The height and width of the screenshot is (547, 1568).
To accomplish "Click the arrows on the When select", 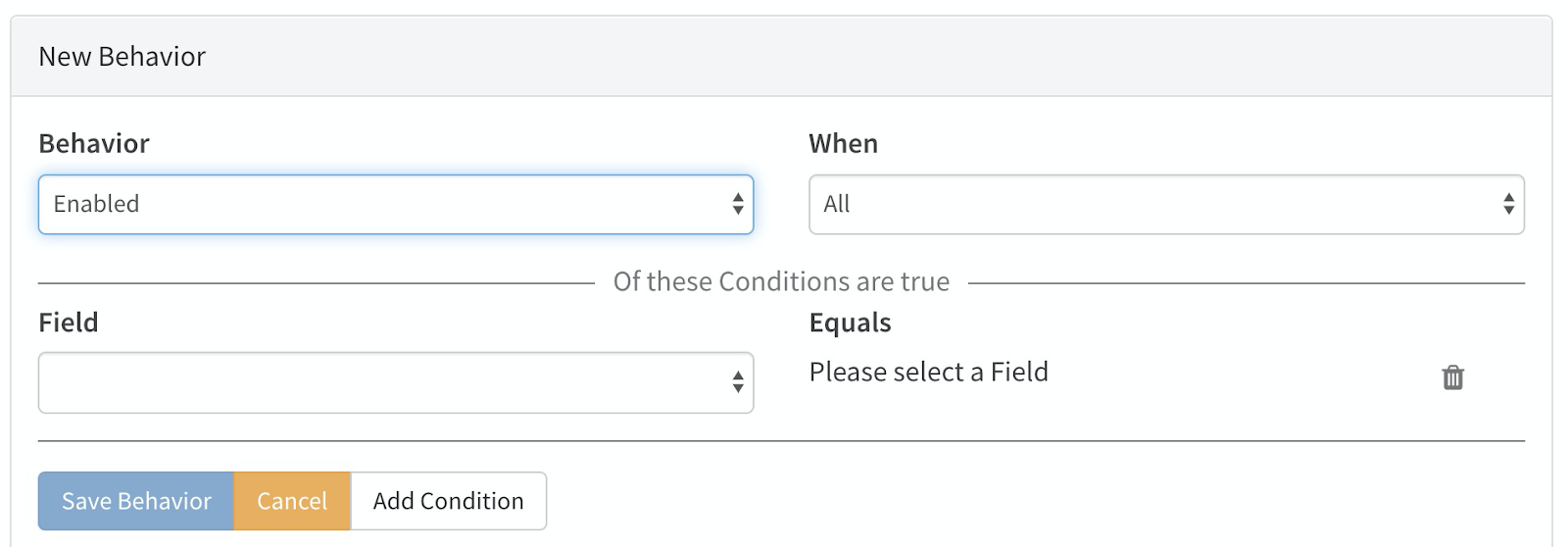I will [x=1508, y=204].
